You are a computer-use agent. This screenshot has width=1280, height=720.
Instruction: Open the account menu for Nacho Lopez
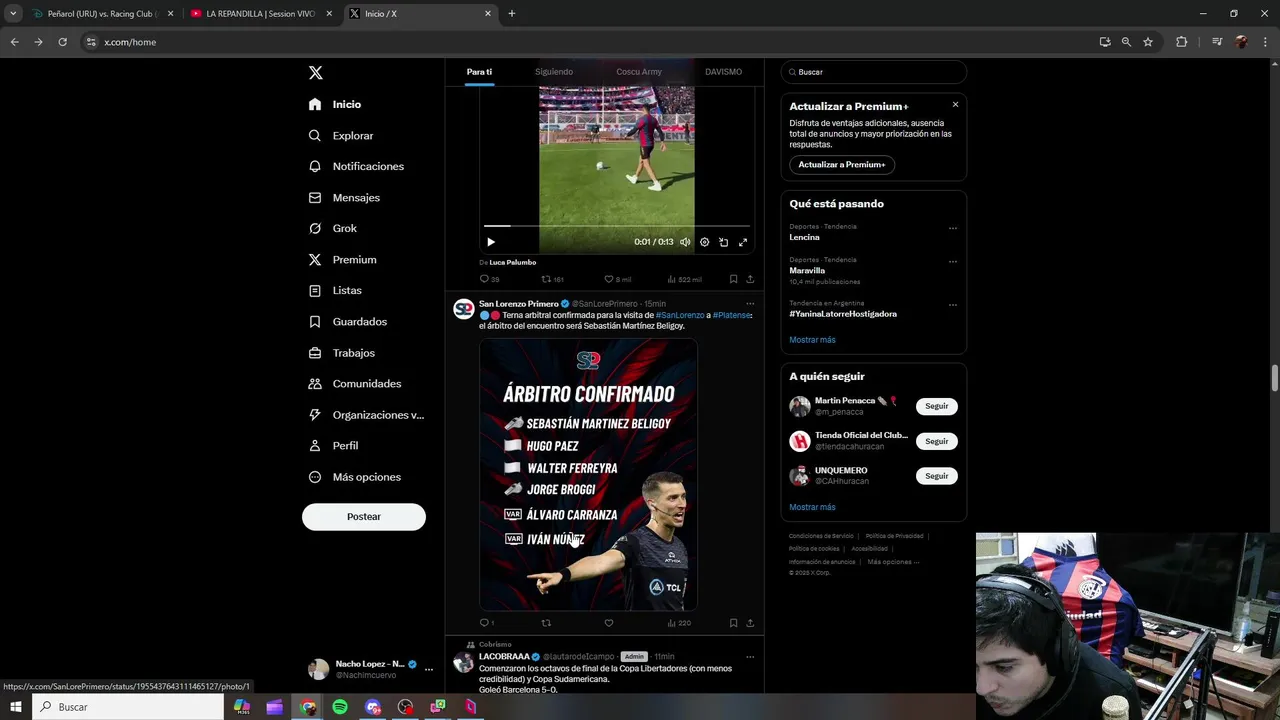click(371, 669)
